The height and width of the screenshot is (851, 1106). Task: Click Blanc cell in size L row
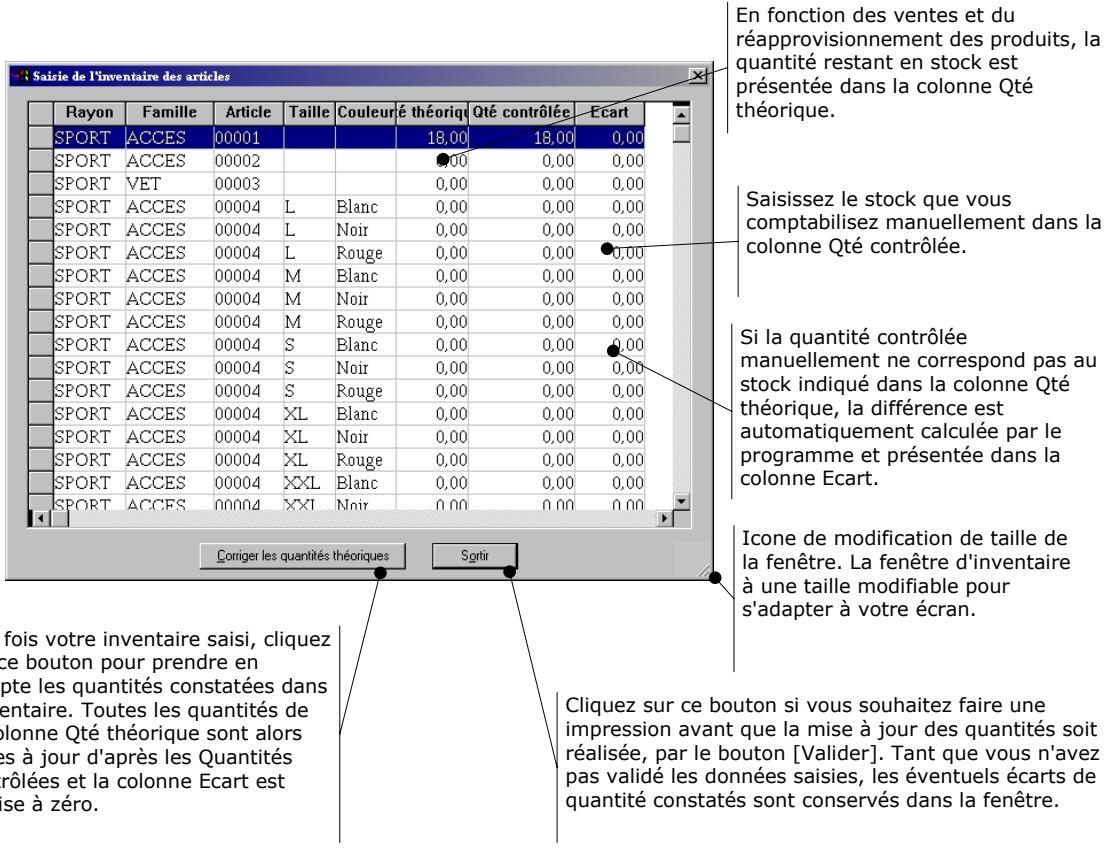pos(365,207)
